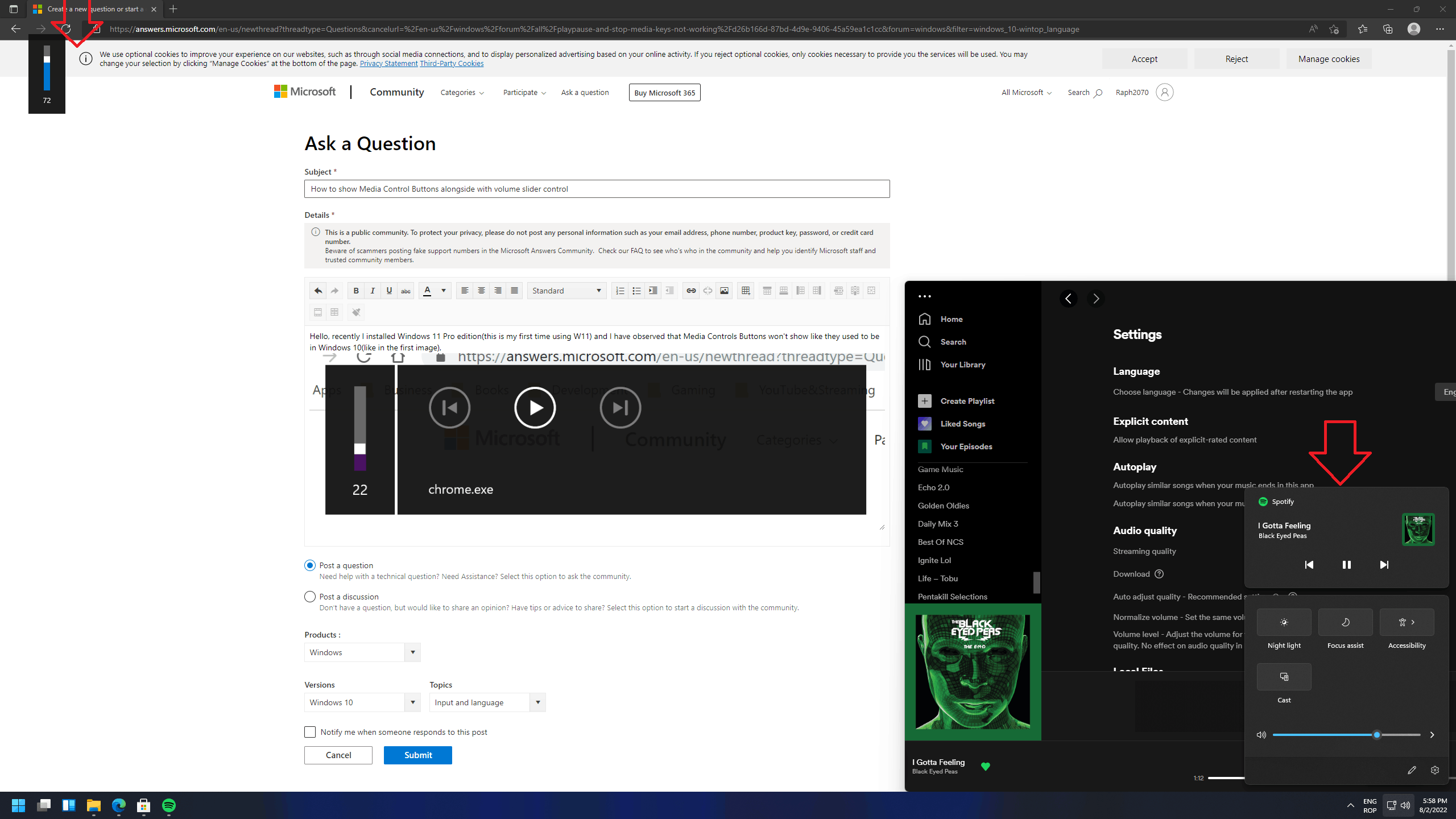
Task: Open Liked Songs in Spotify sidebar
Action: click(x=962, y=424)
